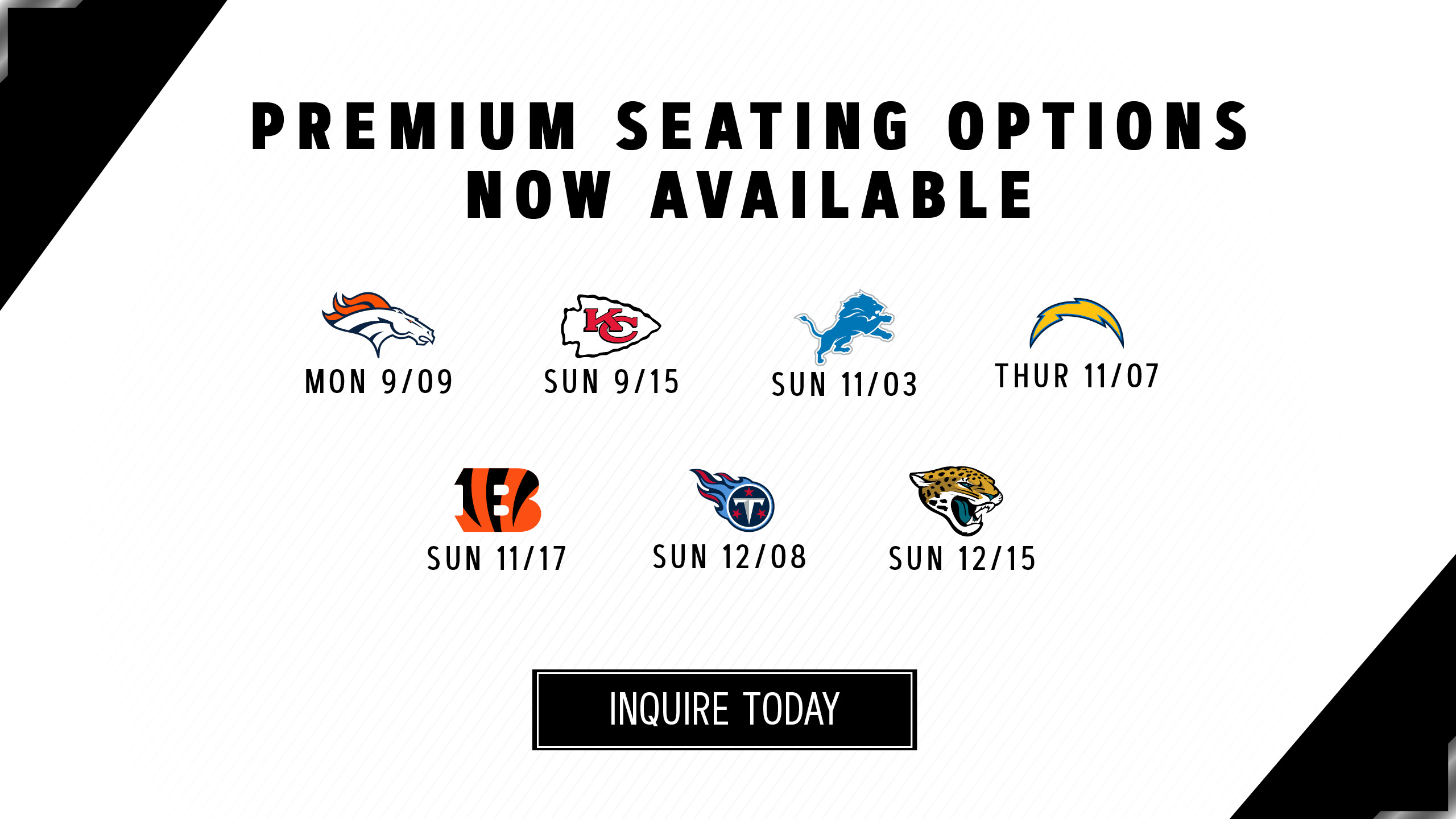This screenshot has height=819, width=1456.
Task: Click the THUR 11/07 game date
Action: point(1076,377)
